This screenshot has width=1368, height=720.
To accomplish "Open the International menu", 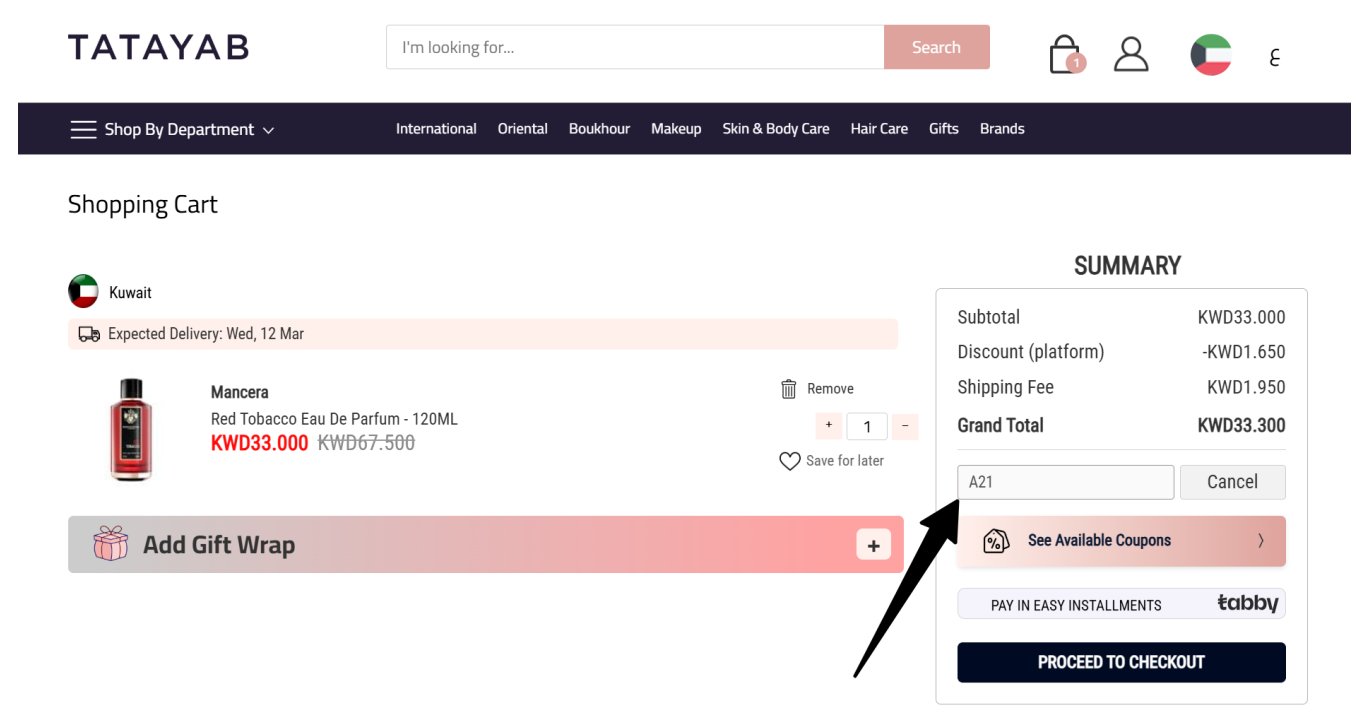I will point(436,129).
